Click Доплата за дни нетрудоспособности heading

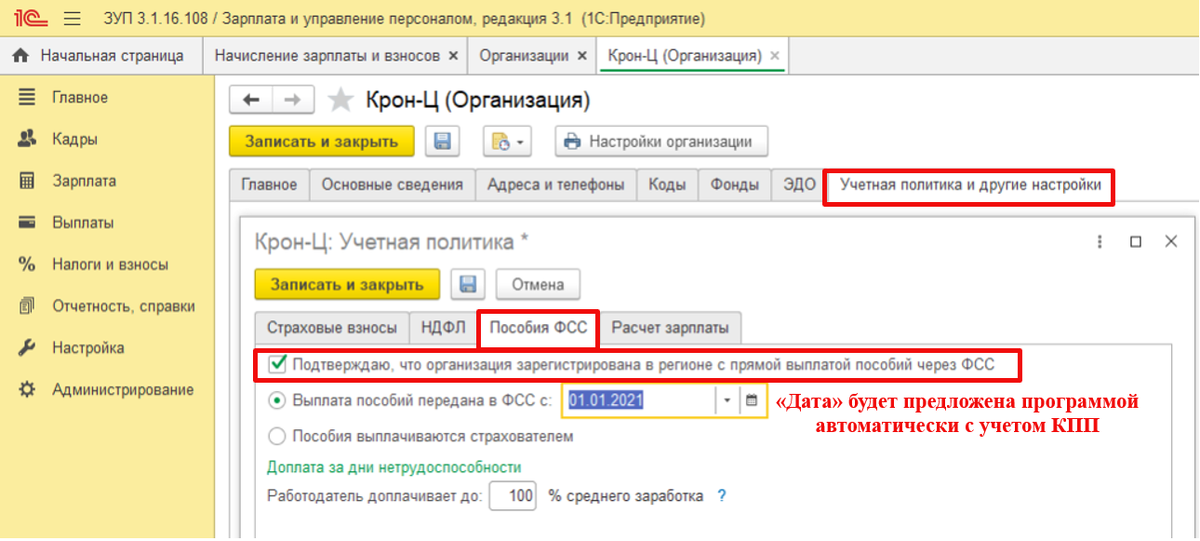click(394, 467)
